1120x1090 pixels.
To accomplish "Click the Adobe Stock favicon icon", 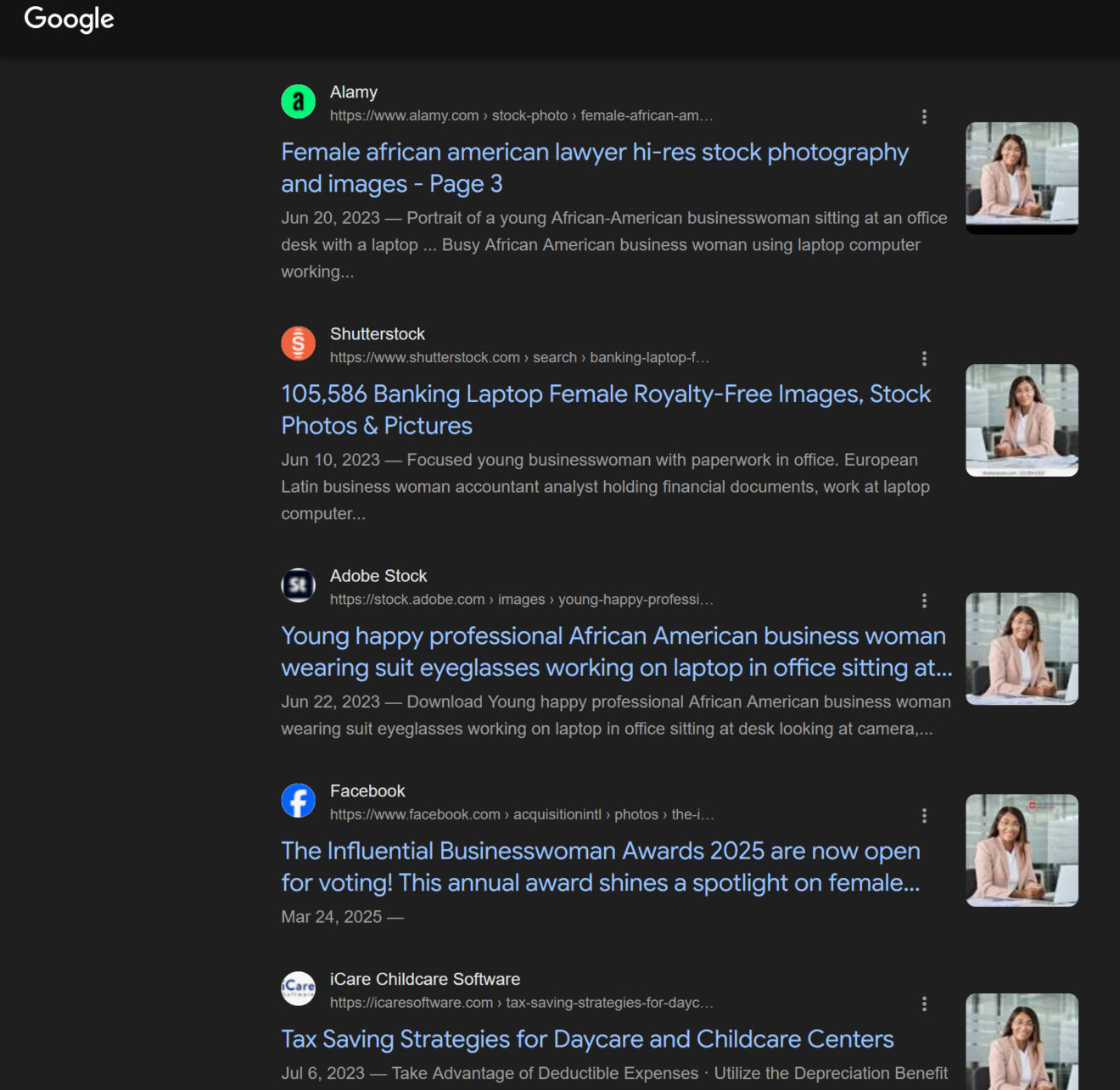I will tap(298, 585).
